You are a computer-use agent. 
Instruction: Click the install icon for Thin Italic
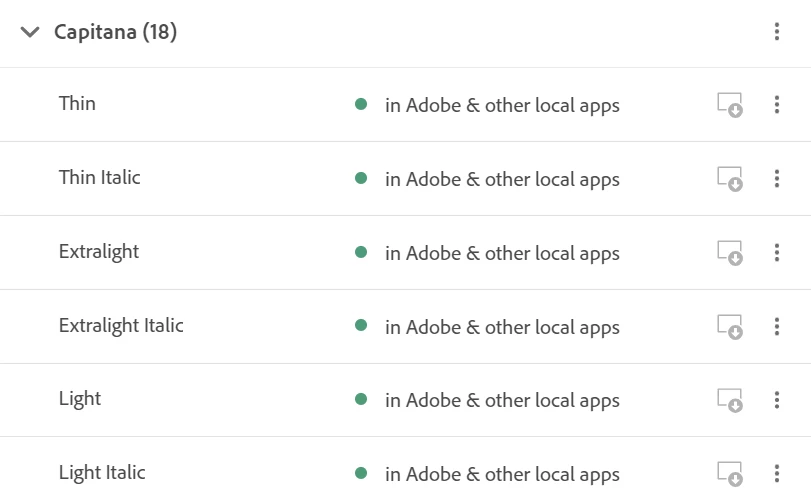(730, 179)
